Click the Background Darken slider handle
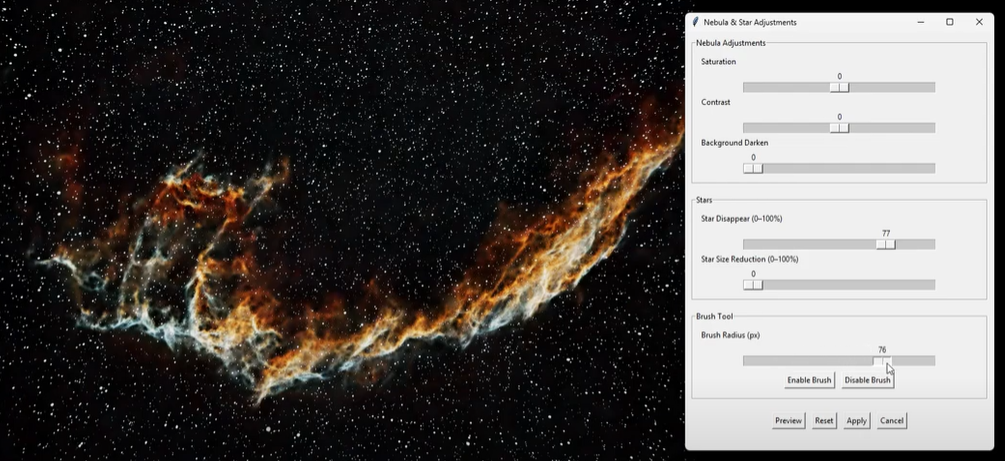The image size is (1005, 461). [x=753, y=168]
